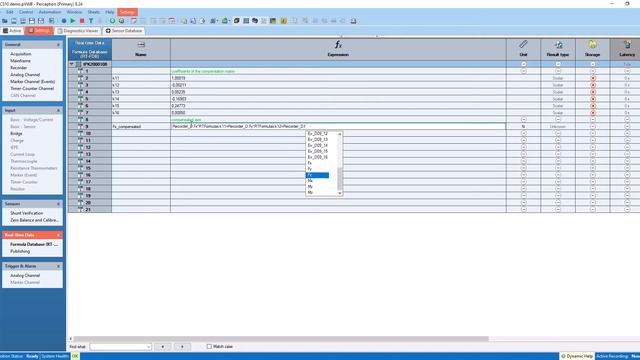Open the Automation menu
The width and height of the screenshot is (640, 360).
50,12
